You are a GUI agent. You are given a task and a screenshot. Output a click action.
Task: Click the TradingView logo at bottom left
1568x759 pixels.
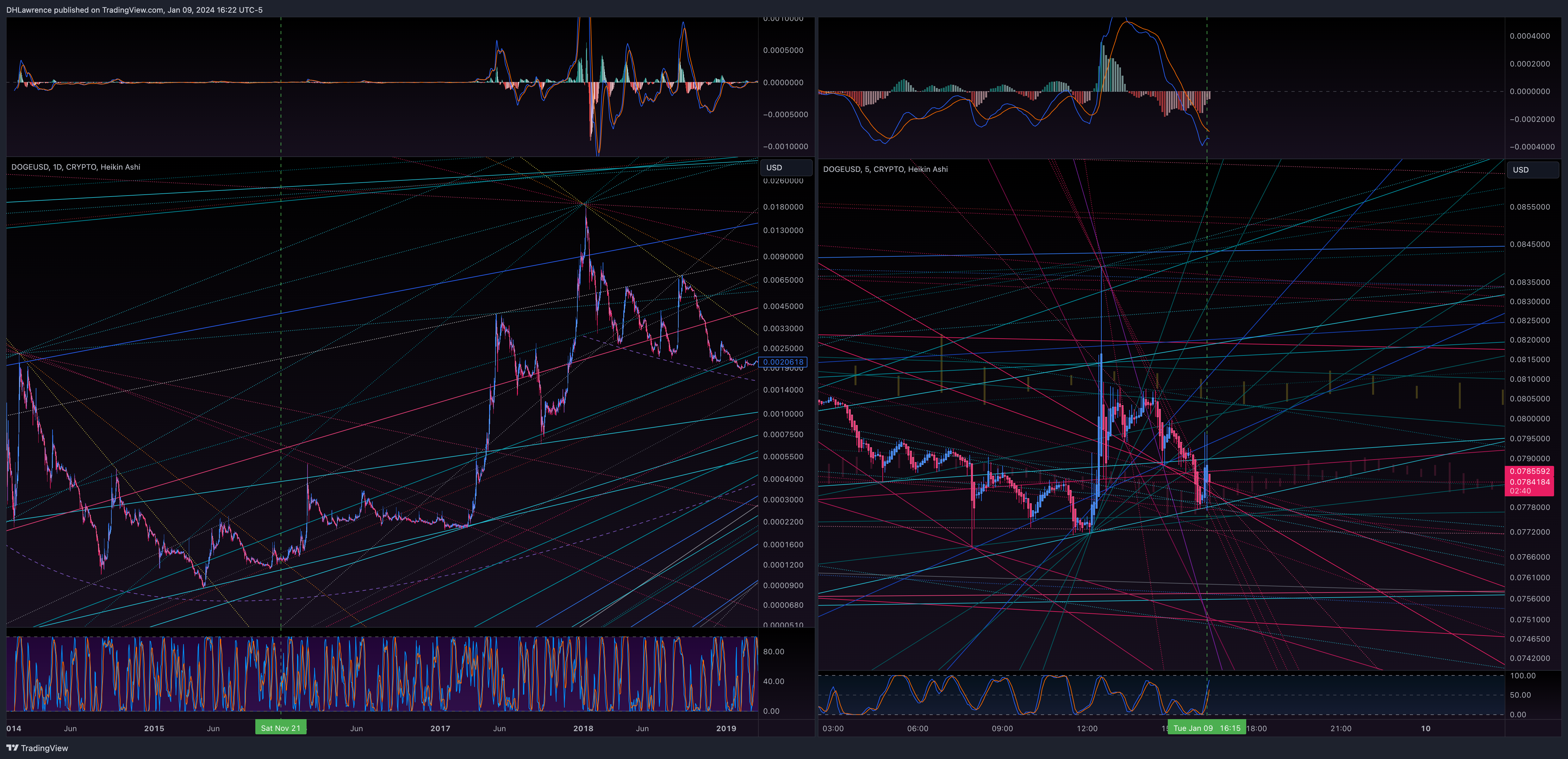tap(37, 748)
